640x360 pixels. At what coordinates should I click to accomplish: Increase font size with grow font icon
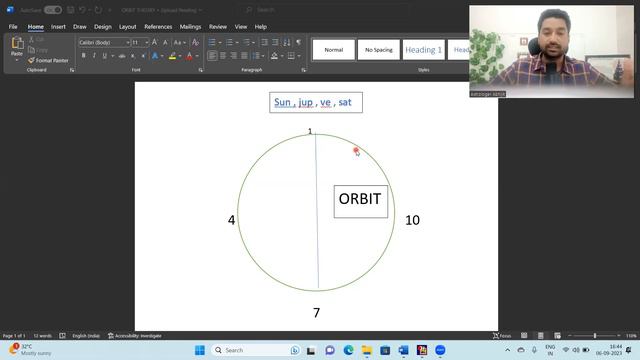155,42
